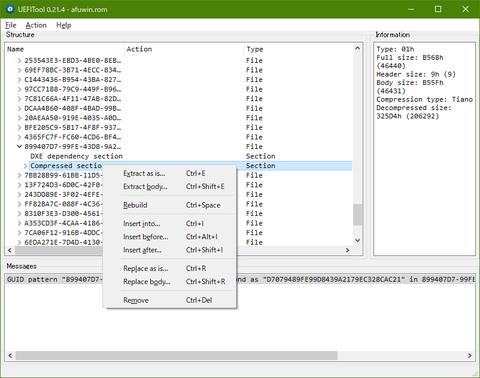The height and width of the screenshot is (378, 480).
Task: Click Section type of Compressed section row
Action: pyautogui.click(x=261, y=166)
